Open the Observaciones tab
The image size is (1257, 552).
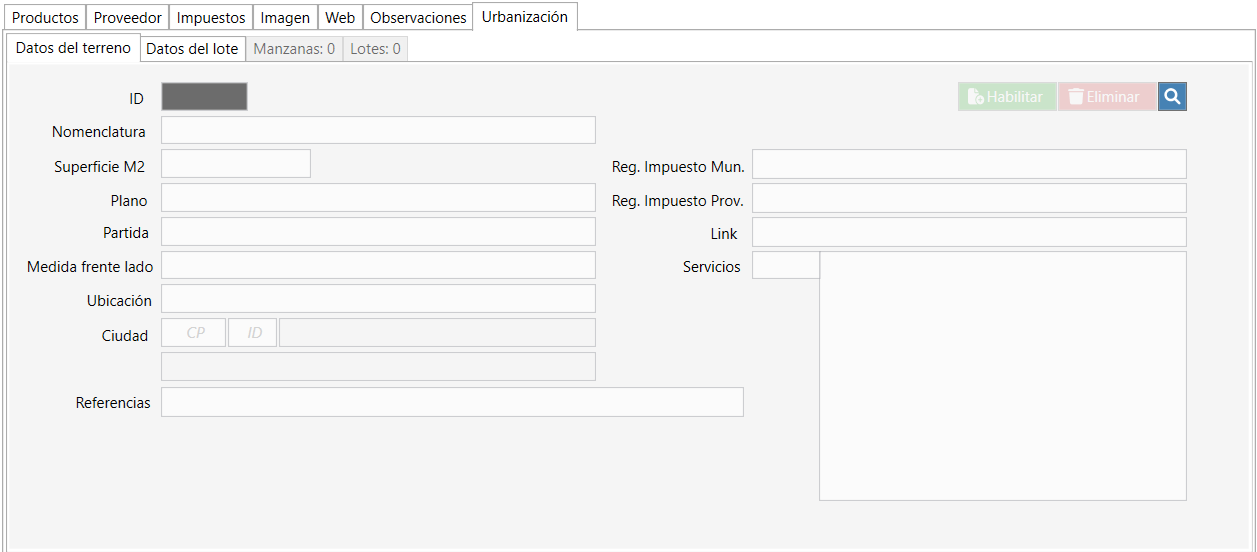click(418, 18)
